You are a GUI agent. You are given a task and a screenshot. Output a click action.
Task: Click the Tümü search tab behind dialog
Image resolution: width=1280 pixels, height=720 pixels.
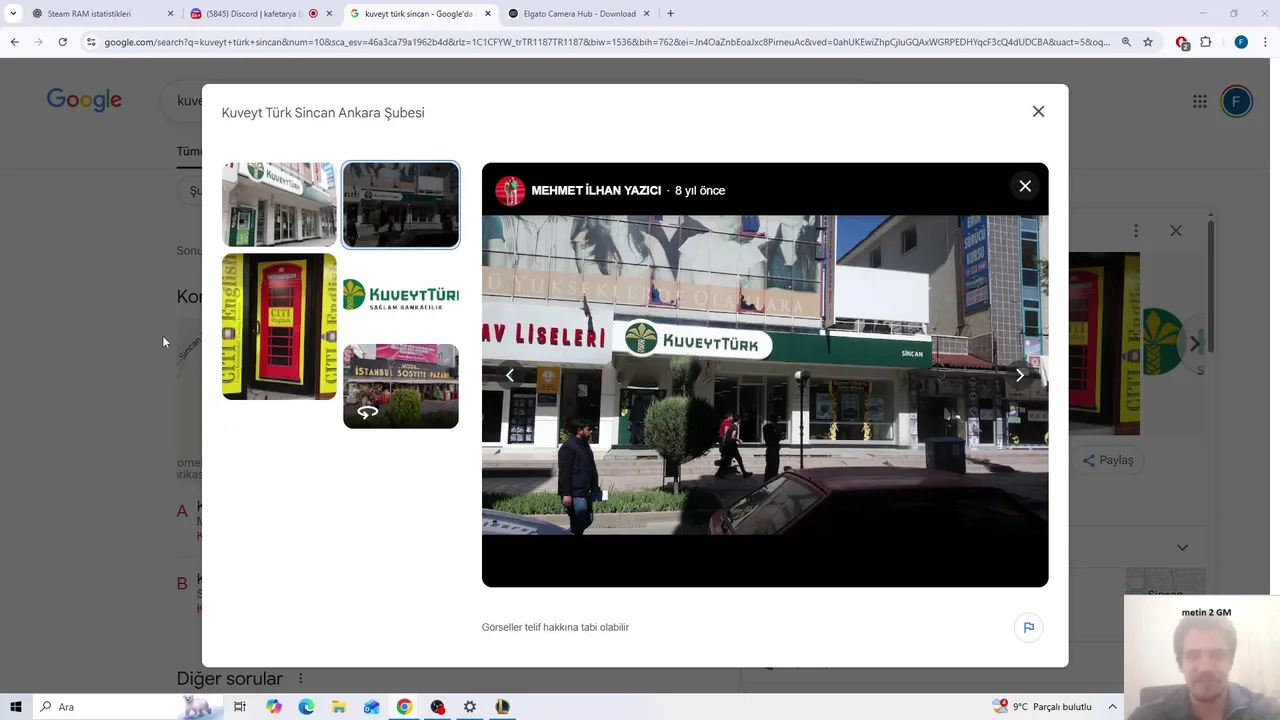click(x=189, y=151)
